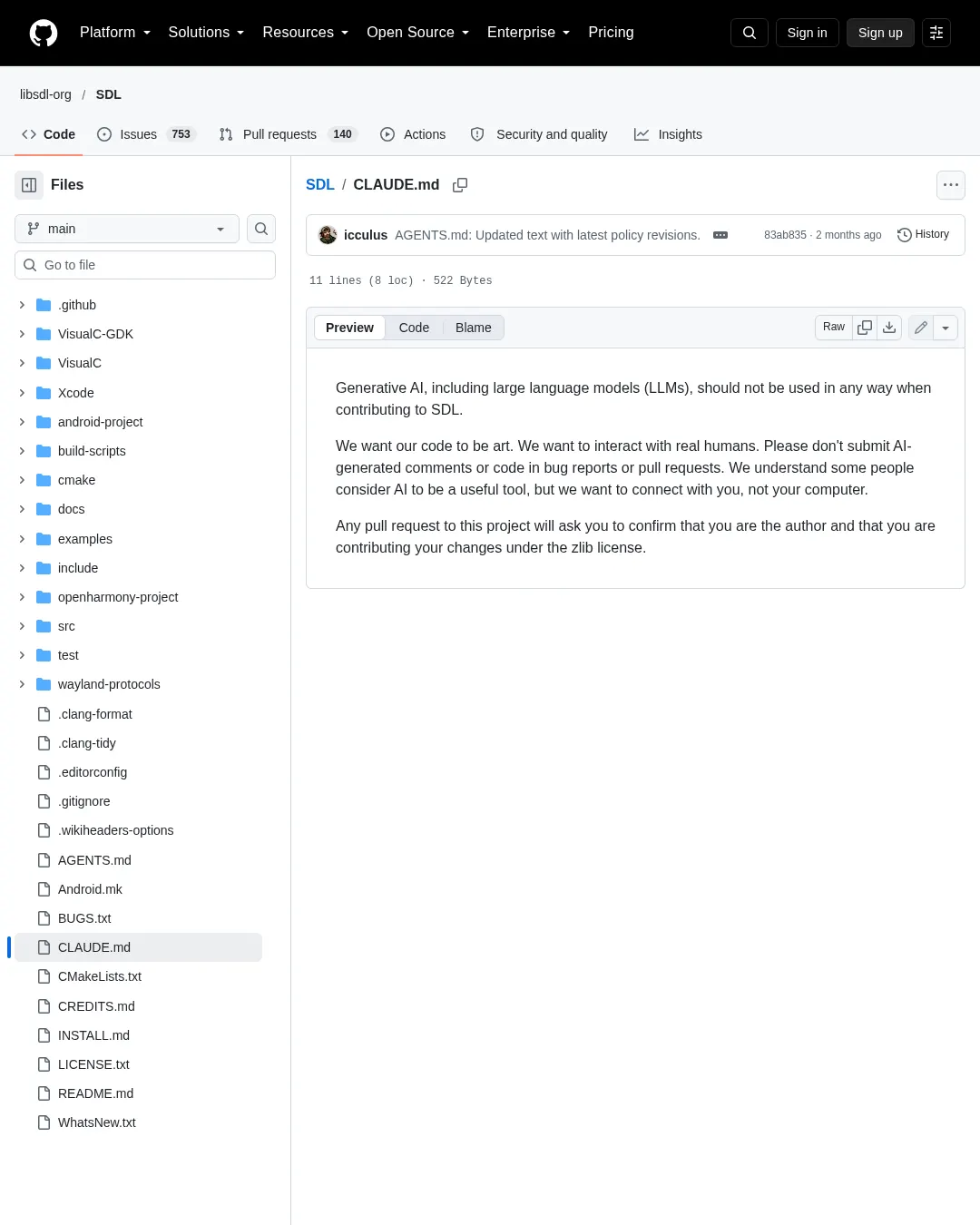Switch to the Code view tab
This screenshot has width=980, height=1225.
point(414,328)
